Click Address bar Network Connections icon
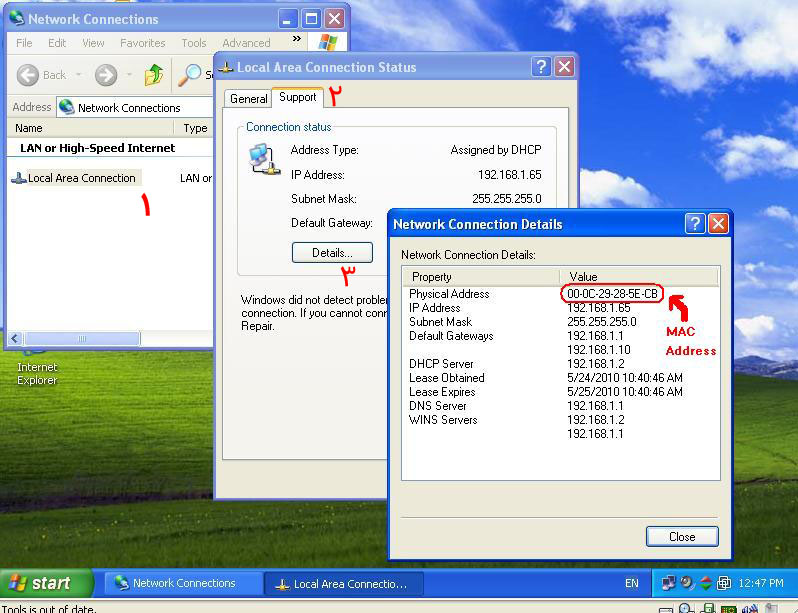 pyautogui.click(x=67, y=107)
